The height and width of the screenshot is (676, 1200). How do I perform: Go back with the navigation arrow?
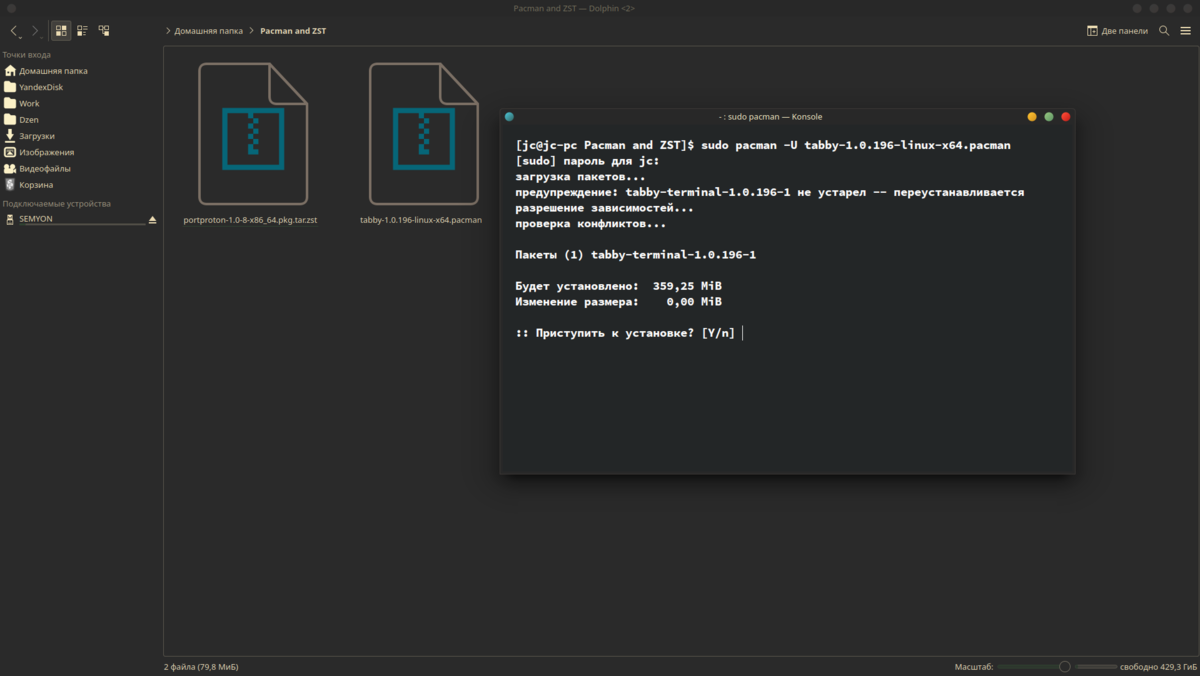(14, 31)
